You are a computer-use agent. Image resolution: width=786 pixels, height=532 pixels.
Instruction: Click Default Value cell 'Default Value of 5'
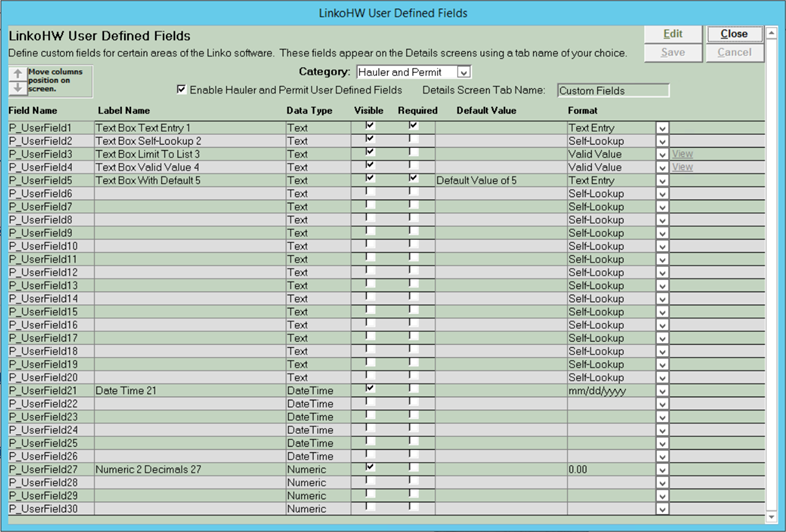point(501,181)
